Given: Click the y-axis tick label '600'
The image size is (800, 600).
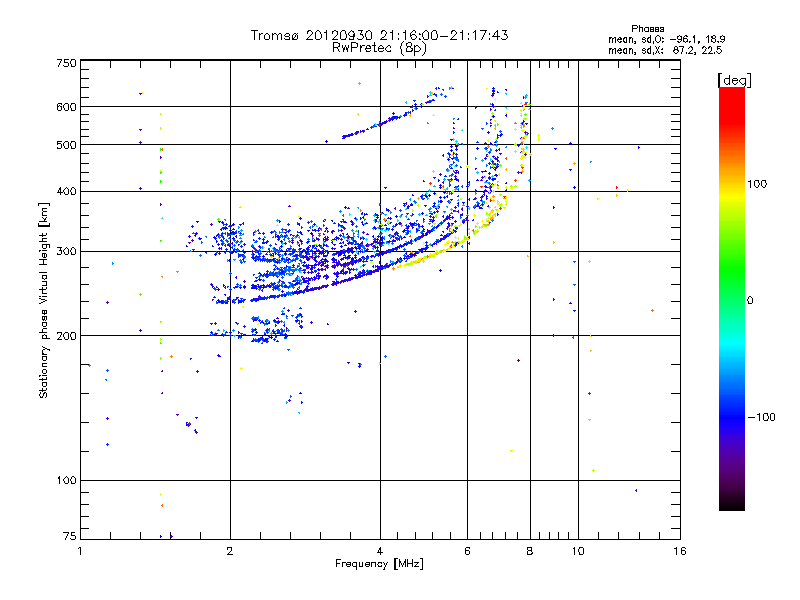Looking at the screenshot, I should pos(67,107).
